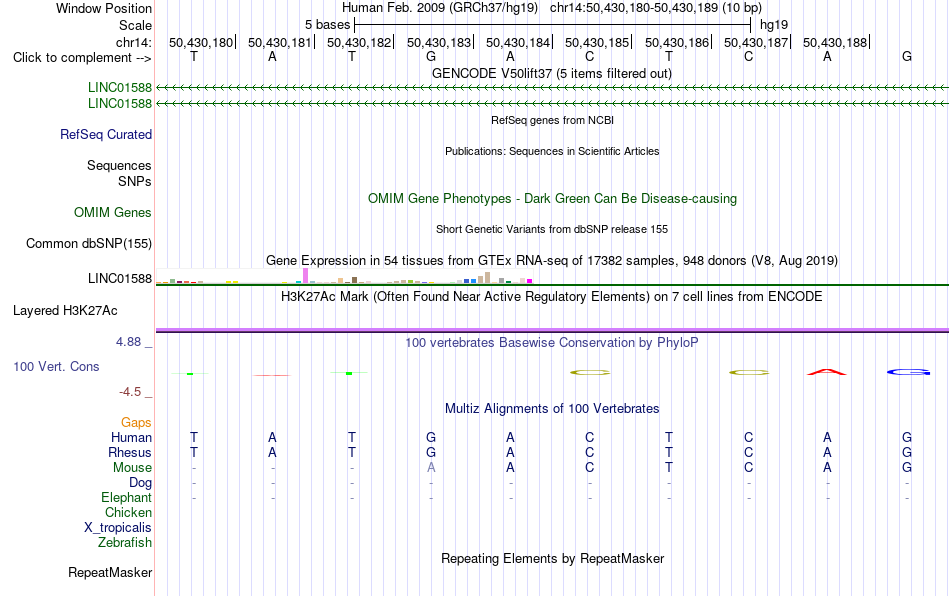
Task: Click magenta bar ending the GTEx chart
Action: point(530,281)
